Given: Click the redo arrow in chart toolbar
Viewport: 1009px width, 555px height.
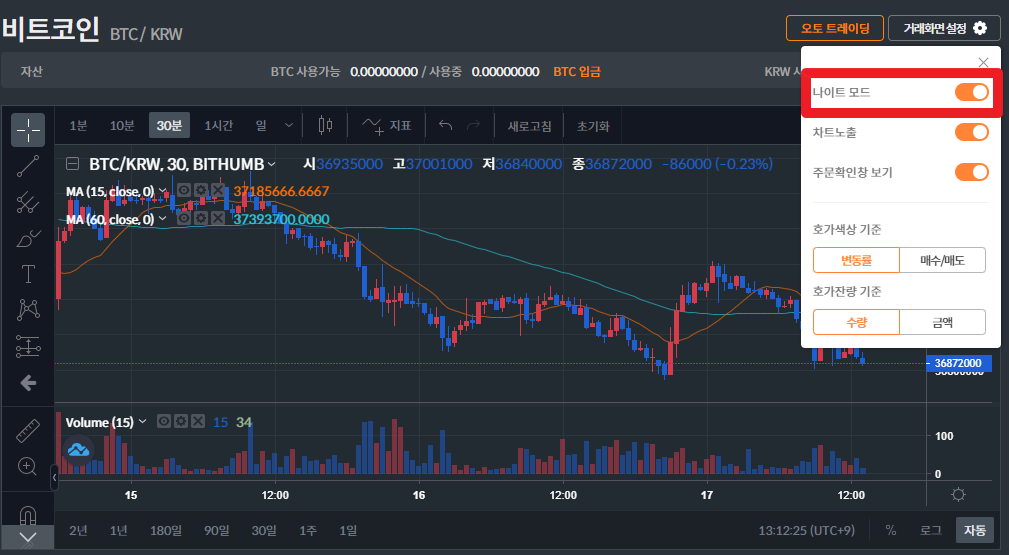Looking at the screenshot, I should pos(474,125).
